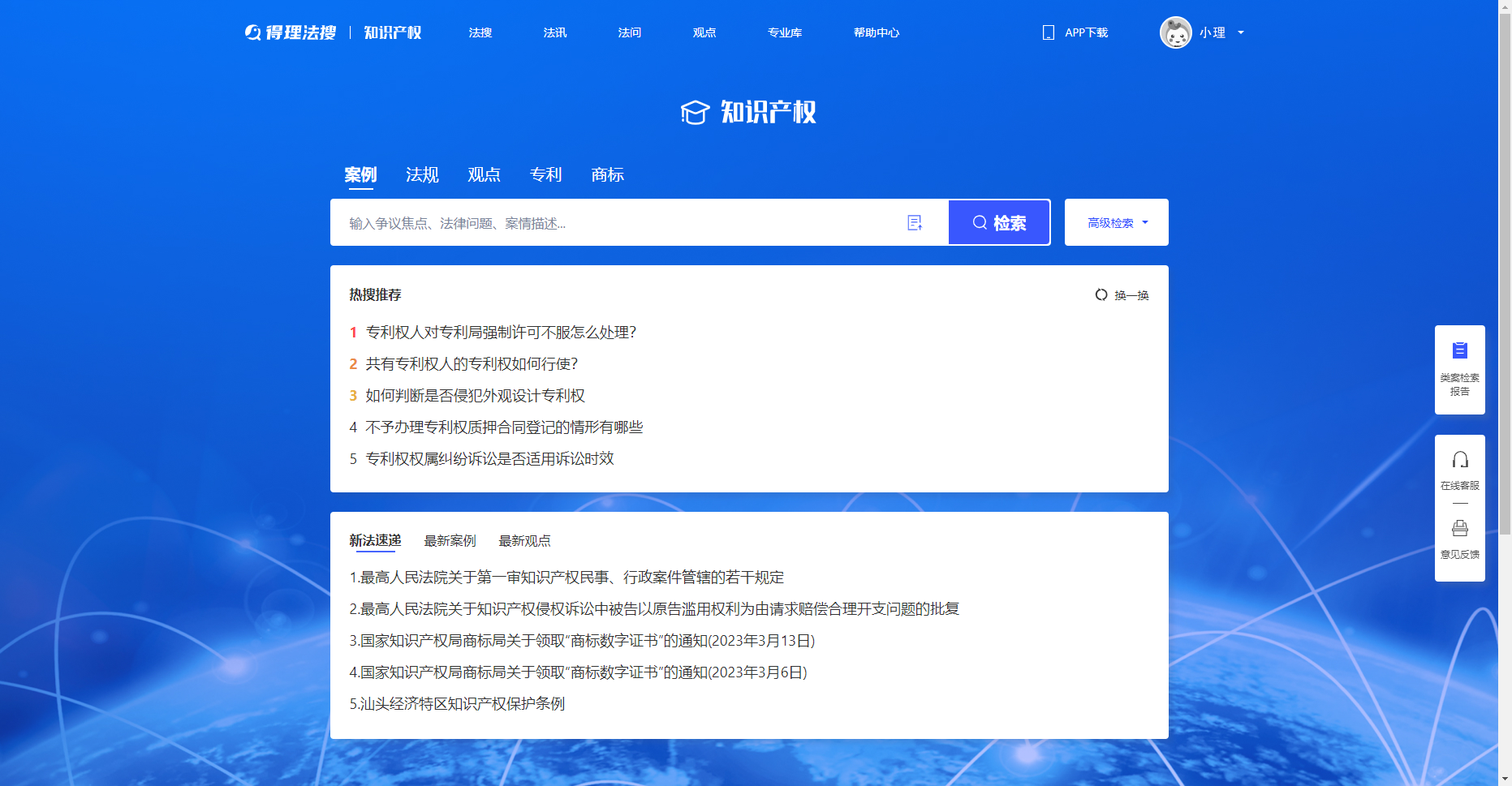Open 法搜 in the top navigation
This screenshot has height=786, width=1512.
(x=480, y=32)
